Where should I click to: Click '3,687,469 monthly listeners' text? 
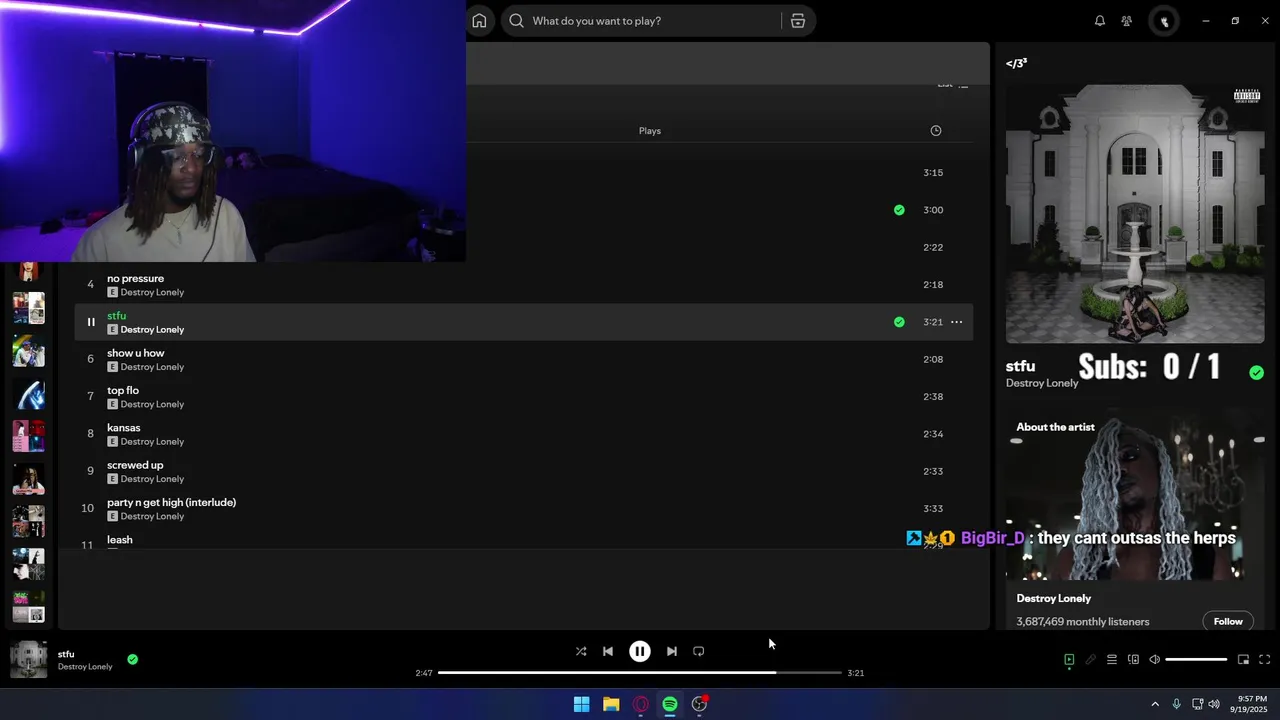(x=1083, y=622)
